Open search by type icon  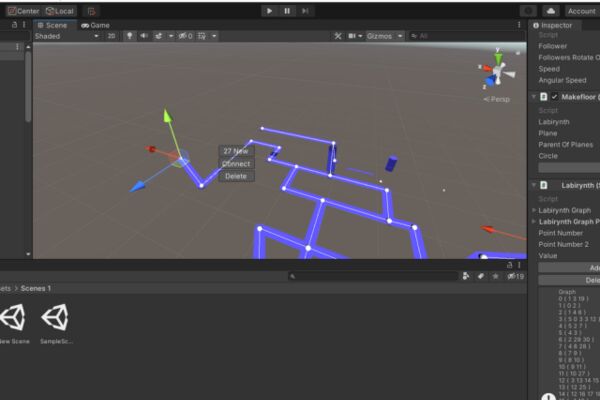(466, 276)
